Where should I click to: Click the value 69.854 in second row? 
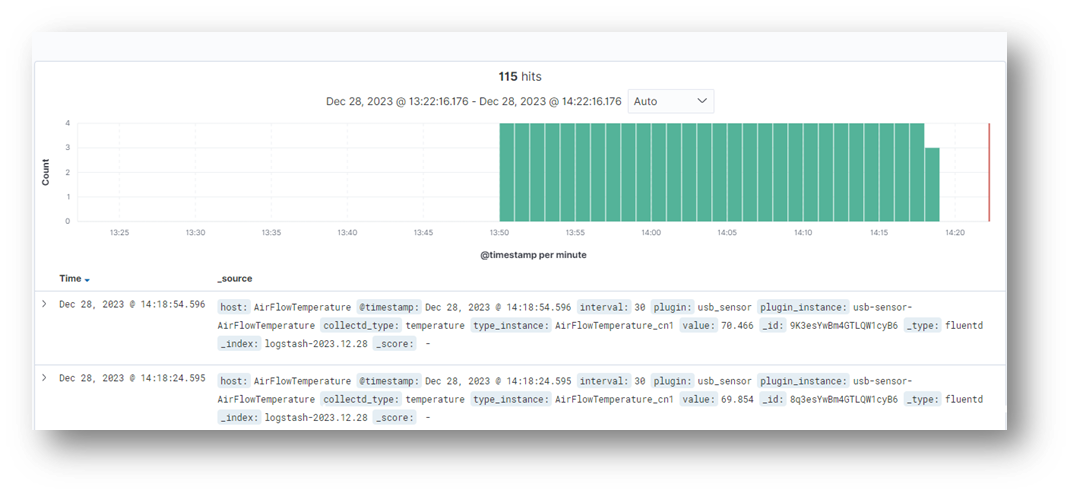click(737, 399)
